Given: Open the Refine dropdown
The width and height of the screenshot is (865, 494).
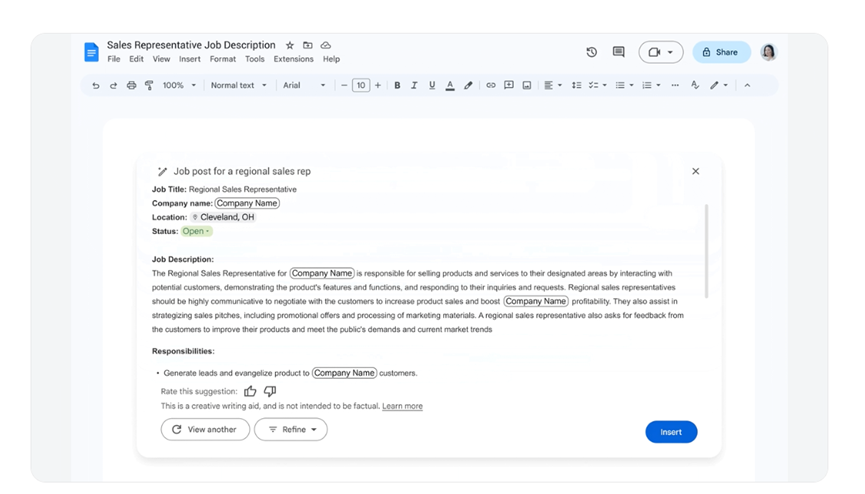Looking at the screenshot, I should pyautogui.click(x=291, y=429).
